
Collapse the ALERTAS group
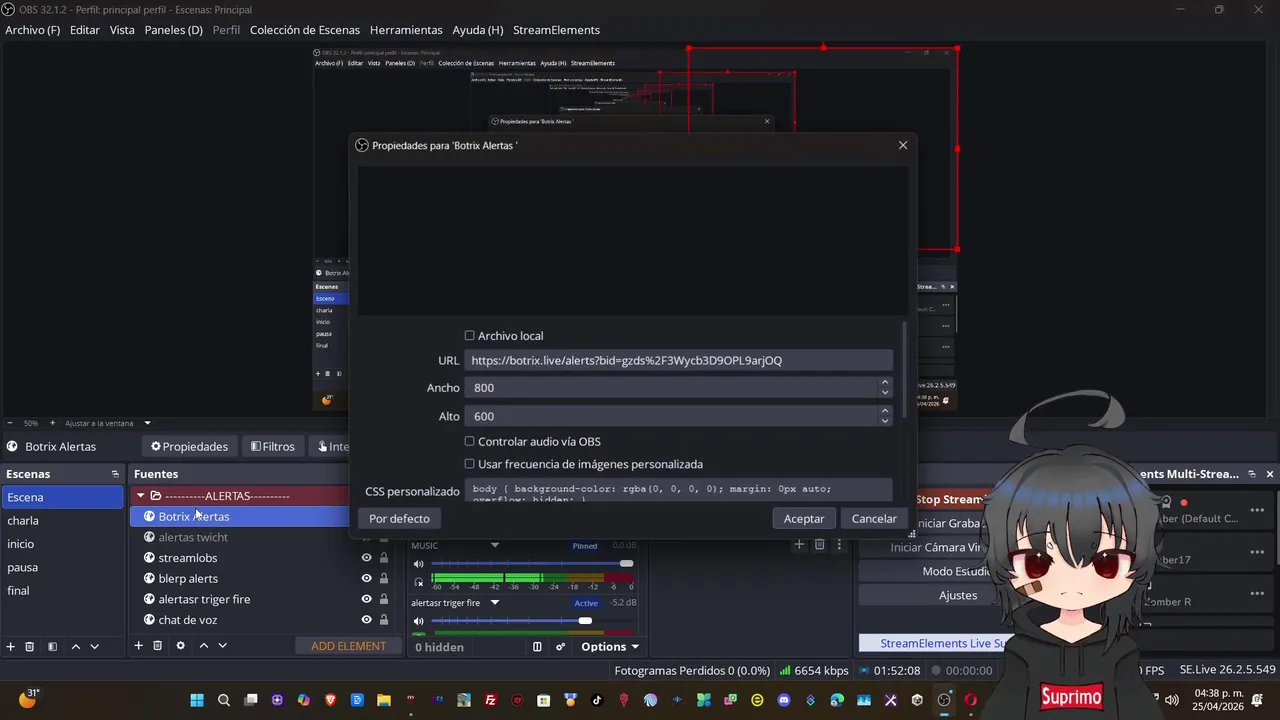pos(141,496)
